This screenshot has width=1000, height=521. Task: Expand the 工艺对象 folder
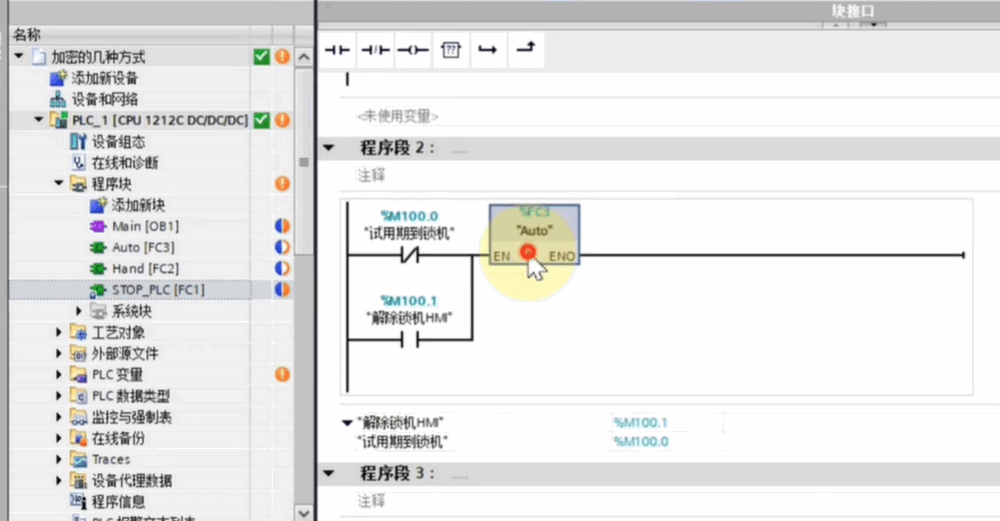click(59, 333)
